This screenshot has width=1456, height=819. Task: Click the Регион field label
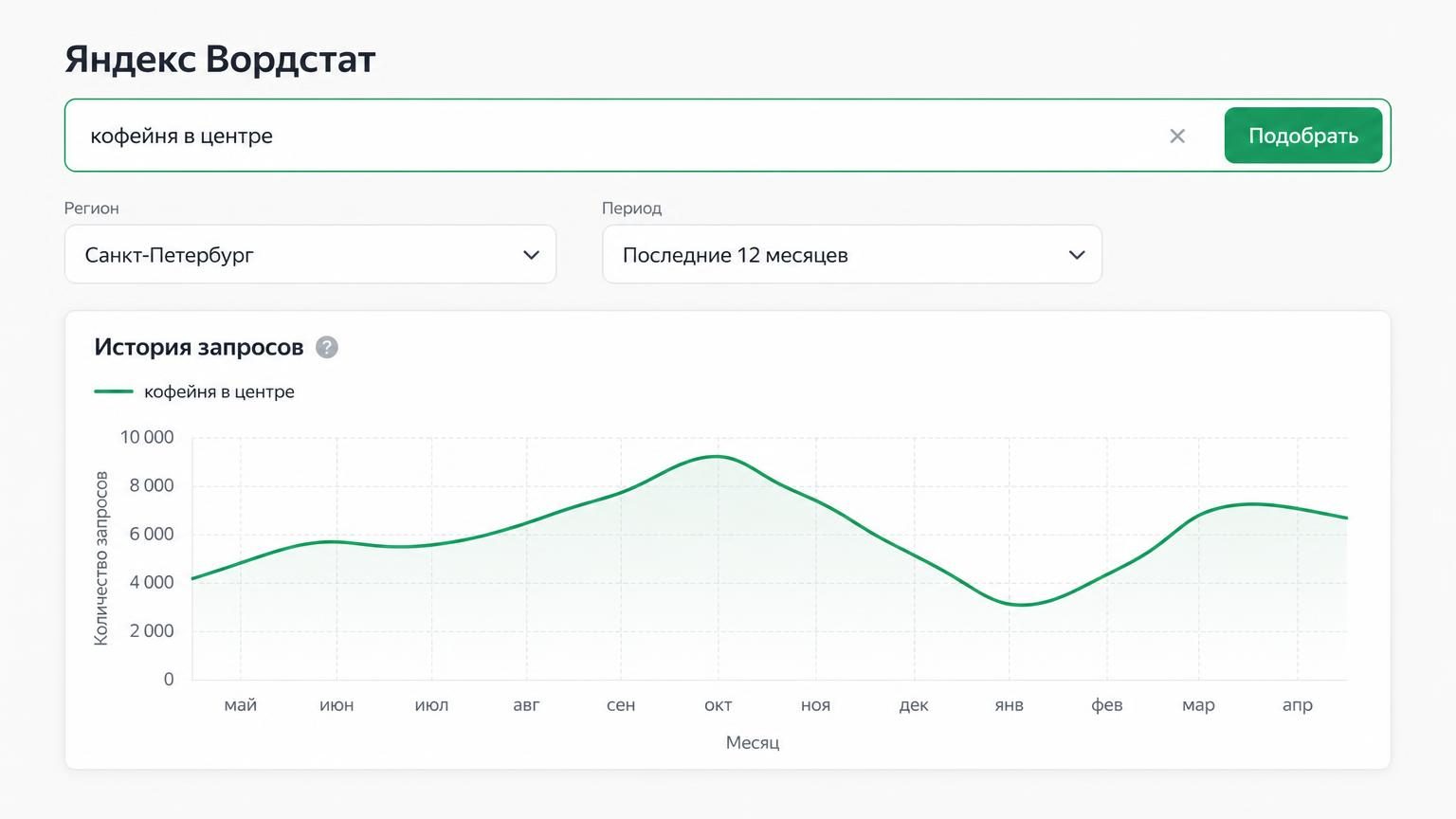coord(92,208)
